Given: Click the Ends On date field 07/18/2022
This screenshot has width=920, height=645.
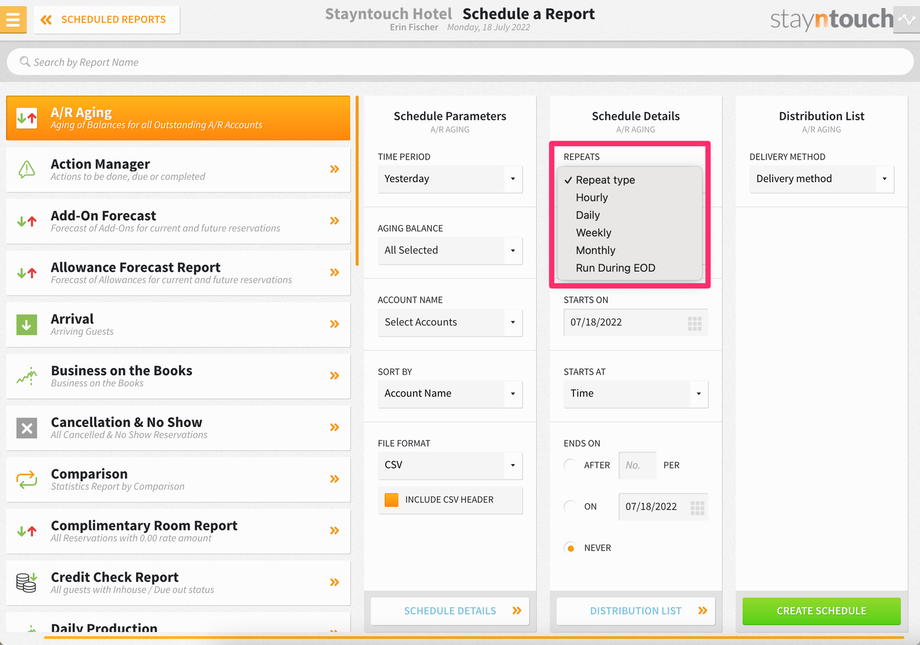Looking at the screenshot, I should pyautogui.click(x=663, y=507).
